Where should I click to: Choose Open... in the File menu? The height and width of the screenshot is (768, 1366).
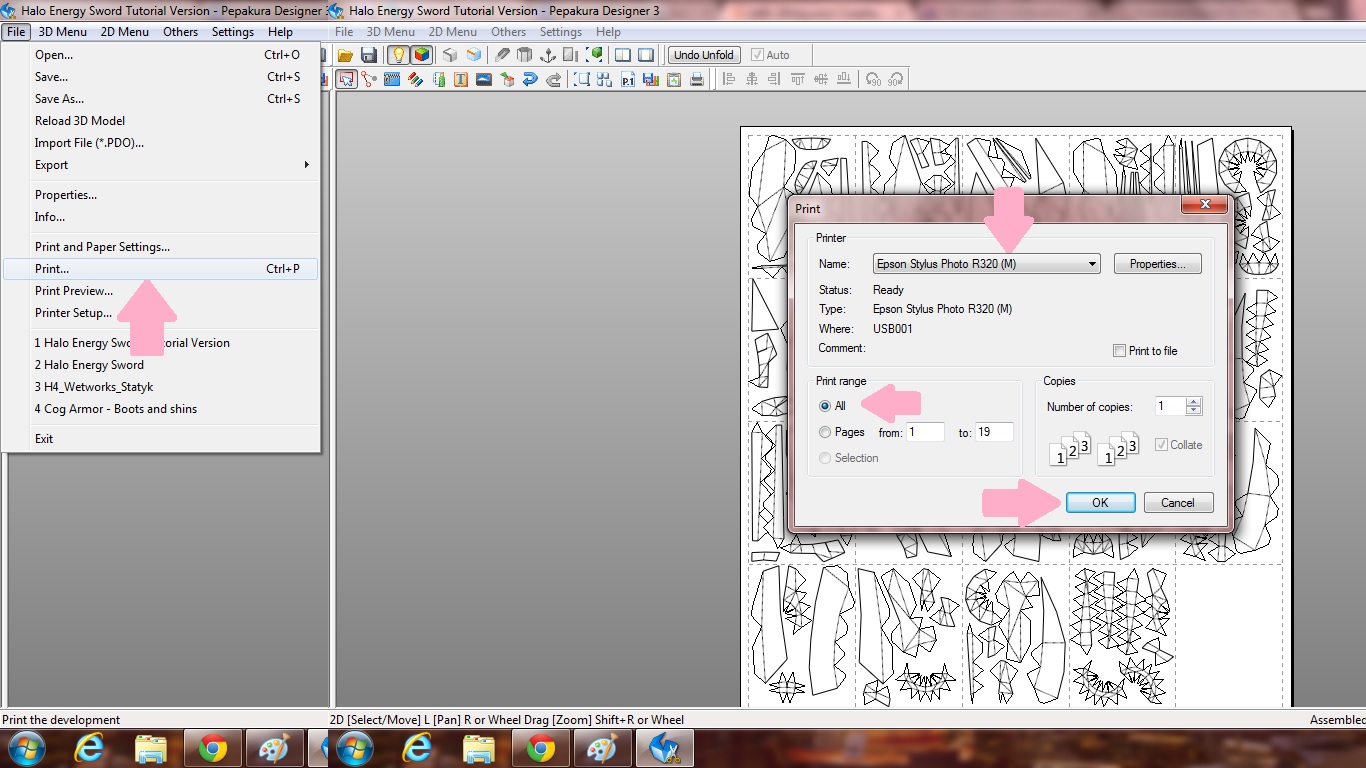(160, 55)
